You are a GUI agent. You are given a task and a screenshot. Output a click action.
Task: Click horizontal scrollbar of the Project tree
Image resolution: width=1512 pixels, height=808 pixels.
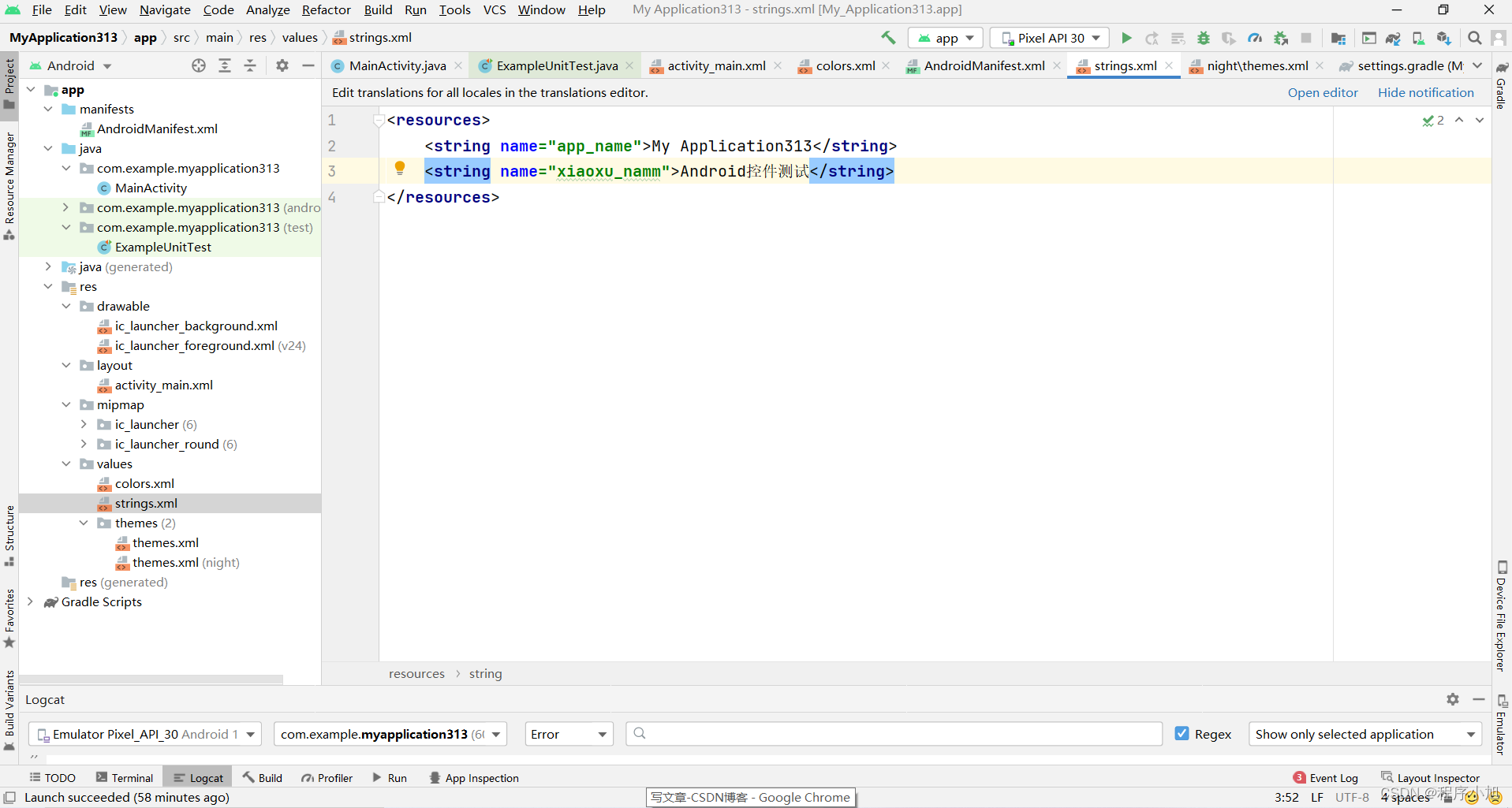pyautogui.click(x=151, y=680)
